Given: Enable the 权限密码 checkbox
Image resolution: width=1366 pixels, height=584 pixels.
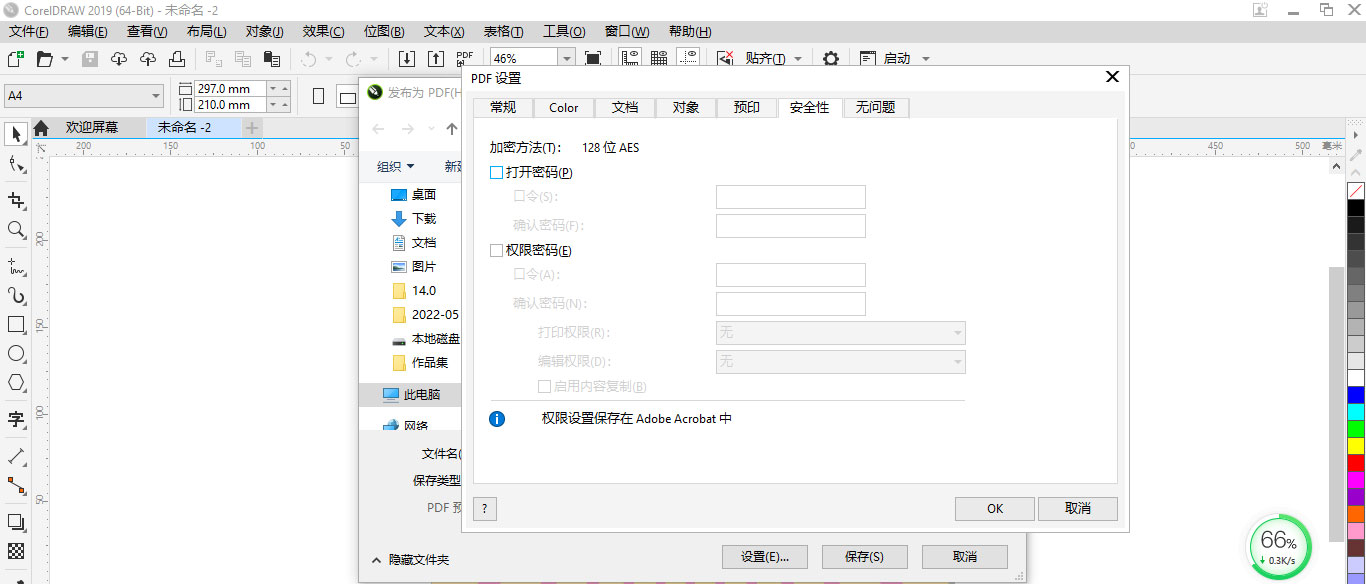Looking at the screenshot, I should (496, 250).
